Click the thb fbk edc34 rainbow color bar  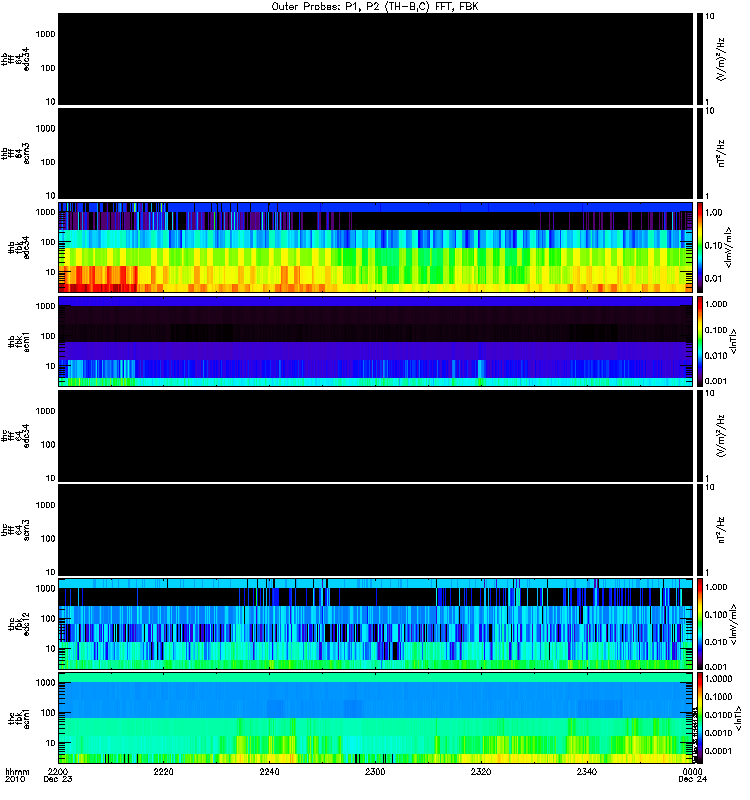point(699,247)
